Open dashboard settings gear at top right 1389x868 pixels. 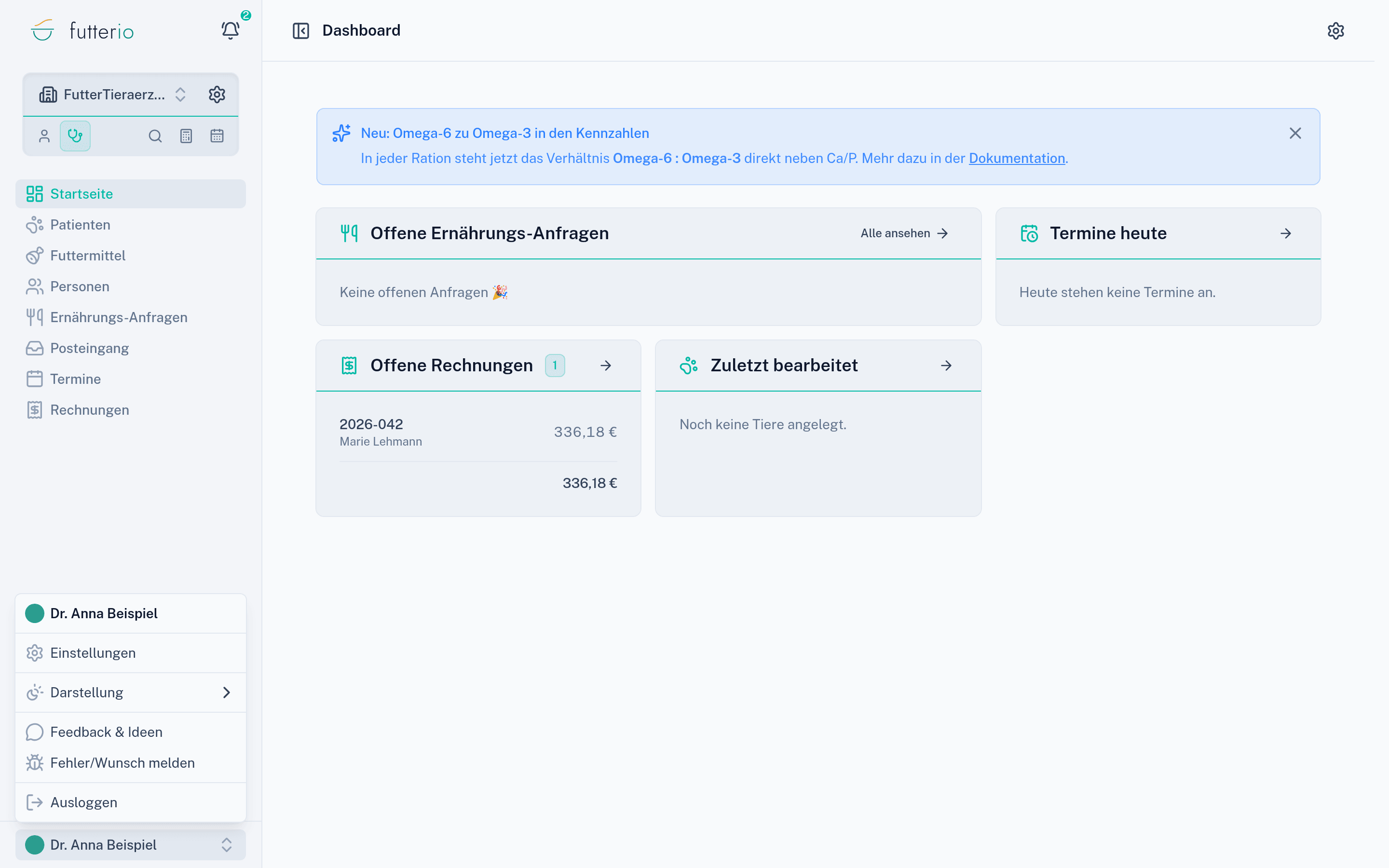coord(1335,30)
